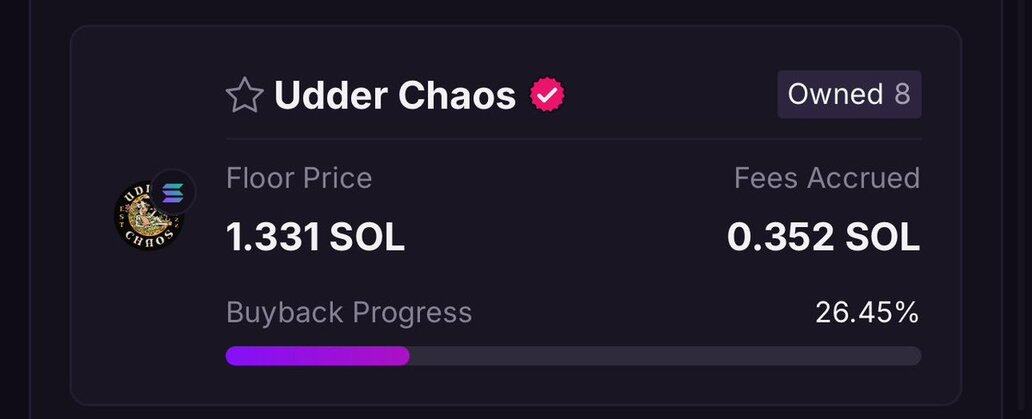Click the Buyback Progress label
The image size is (1032, 419).
click(349, 312)
